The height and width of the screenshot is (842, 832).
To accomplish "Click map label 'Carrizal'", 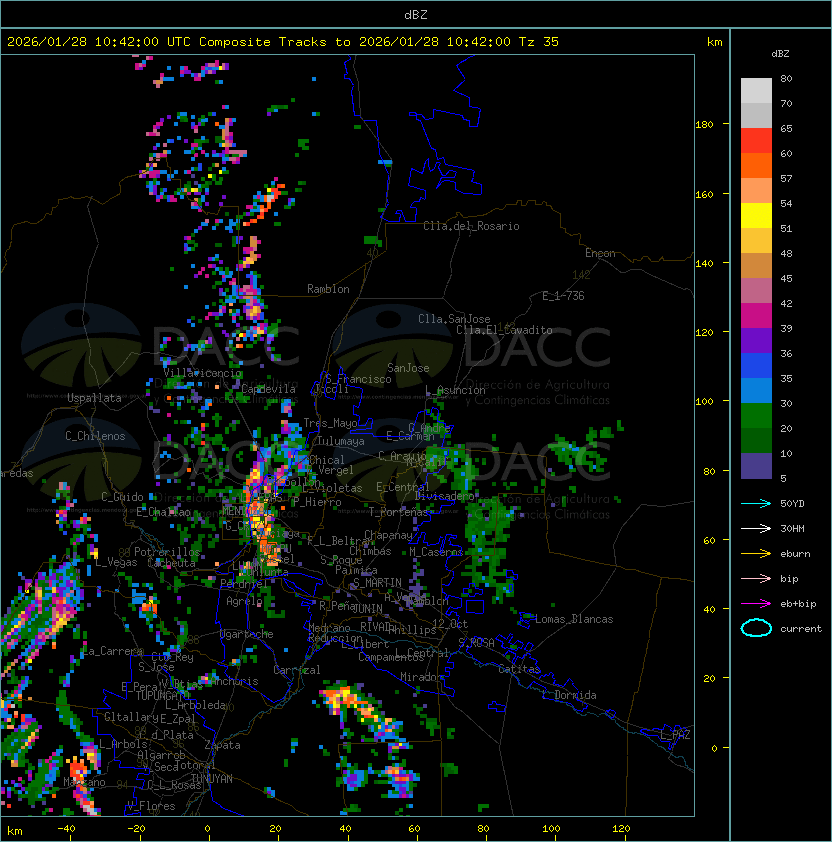I will tap(297, 670).
